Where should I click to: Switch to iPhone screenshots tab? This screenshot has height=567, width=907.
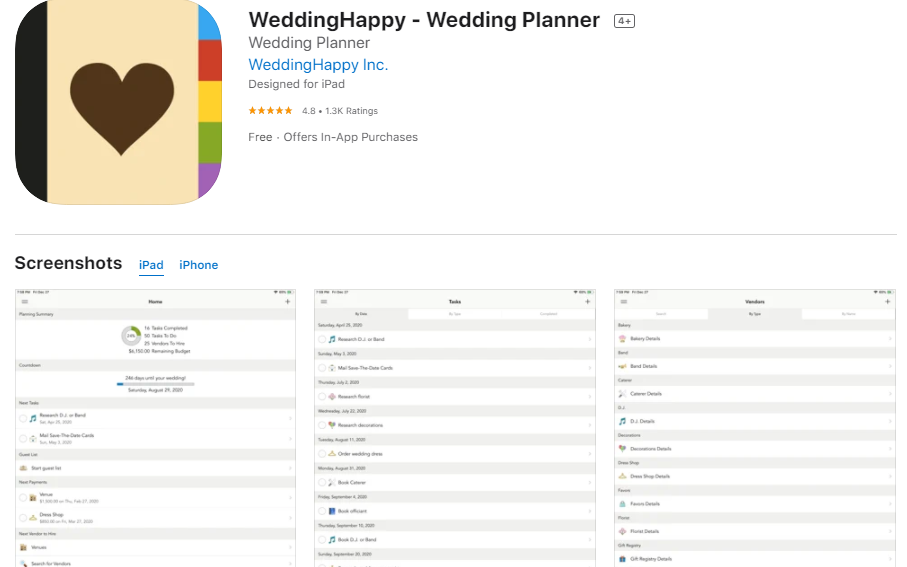[198, 265]
